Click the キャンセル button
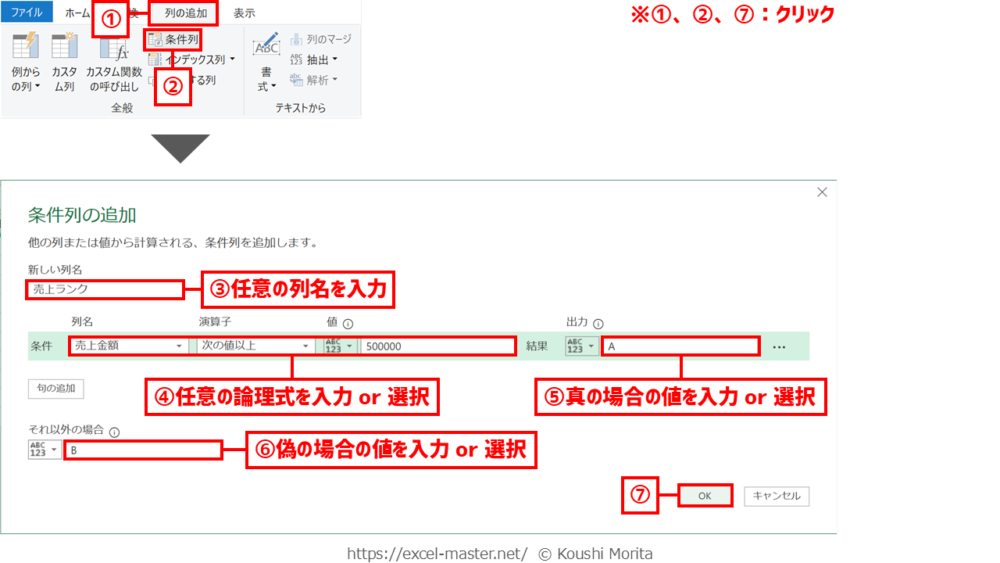Screen dimensions: 1000x563 pos(776,496)
